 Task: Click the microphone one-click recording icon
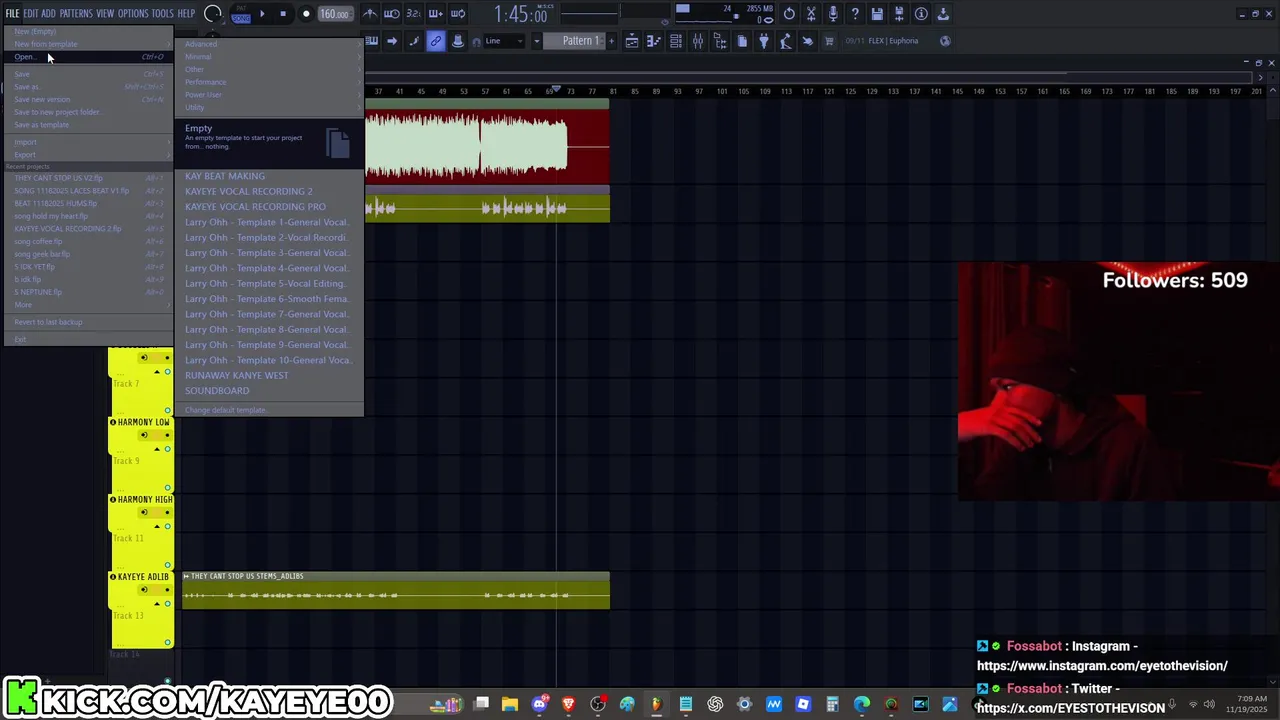point(833,14)
